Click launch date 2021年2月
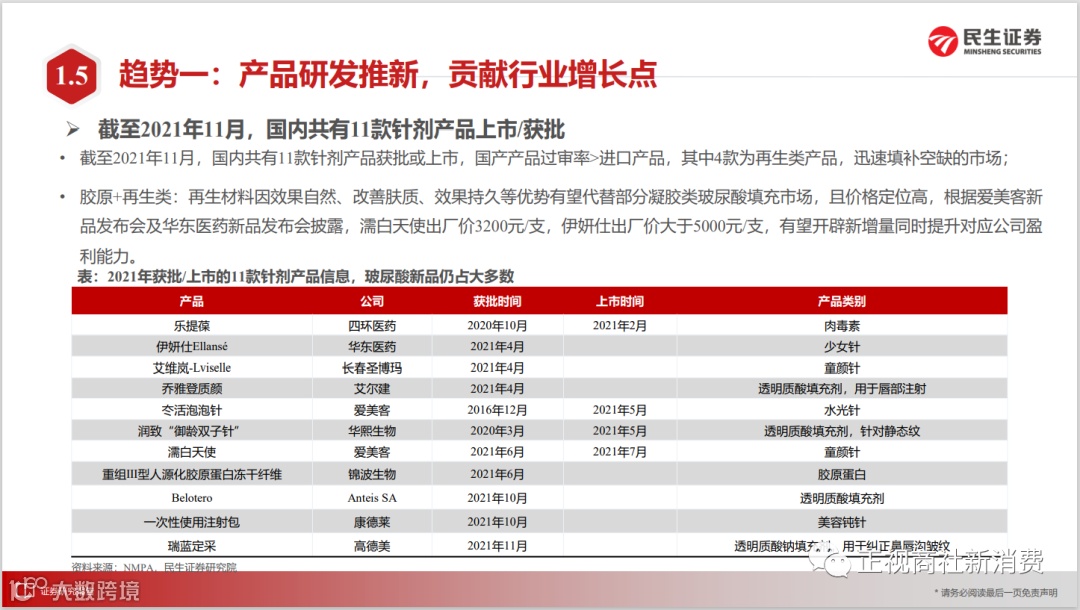1080x610 pixels. (x=620, y=326)
